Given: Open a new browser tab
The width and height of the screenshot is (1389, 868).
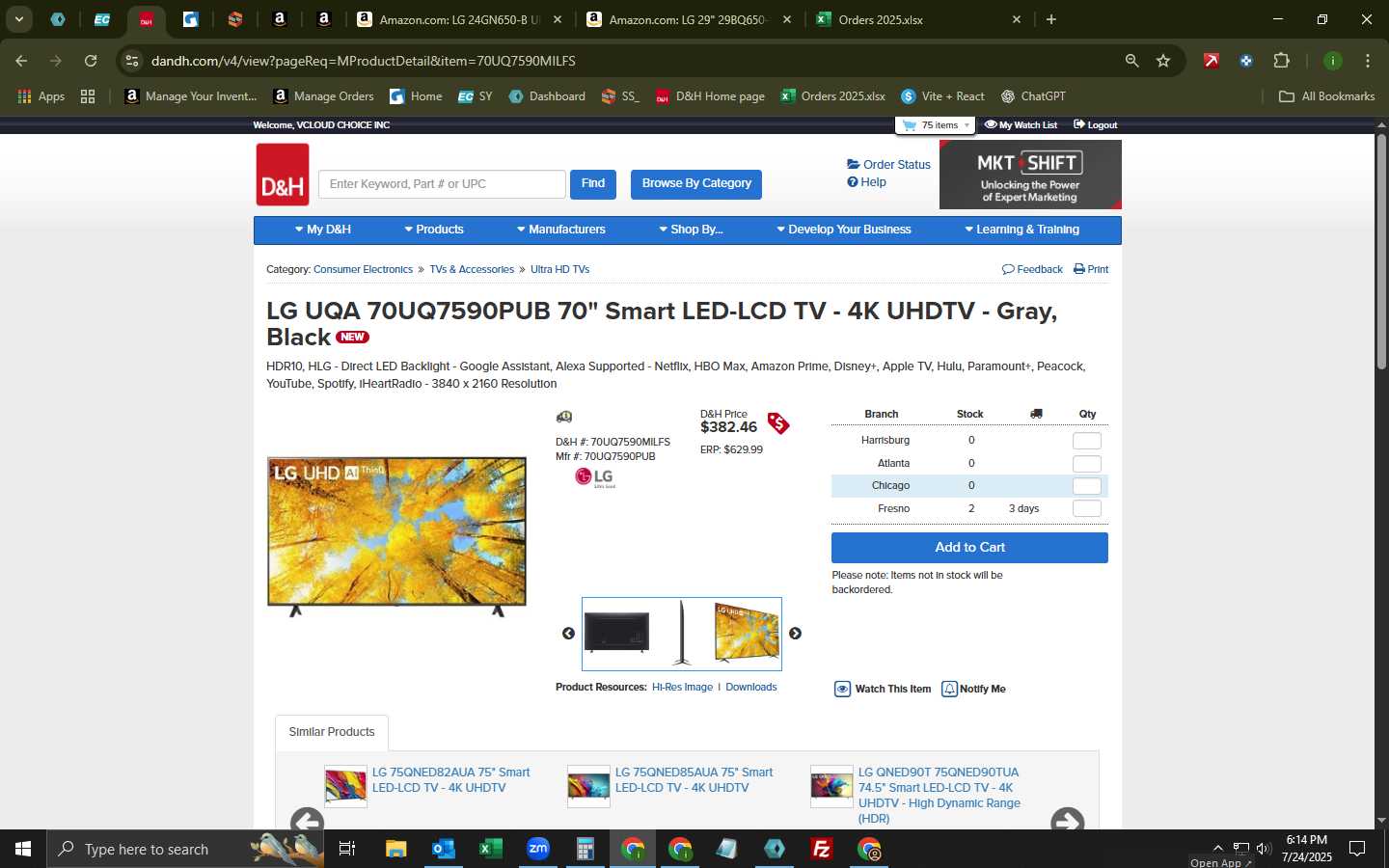Looking at the screenshot, I should pyautogui.click(x=1051, y=19).
